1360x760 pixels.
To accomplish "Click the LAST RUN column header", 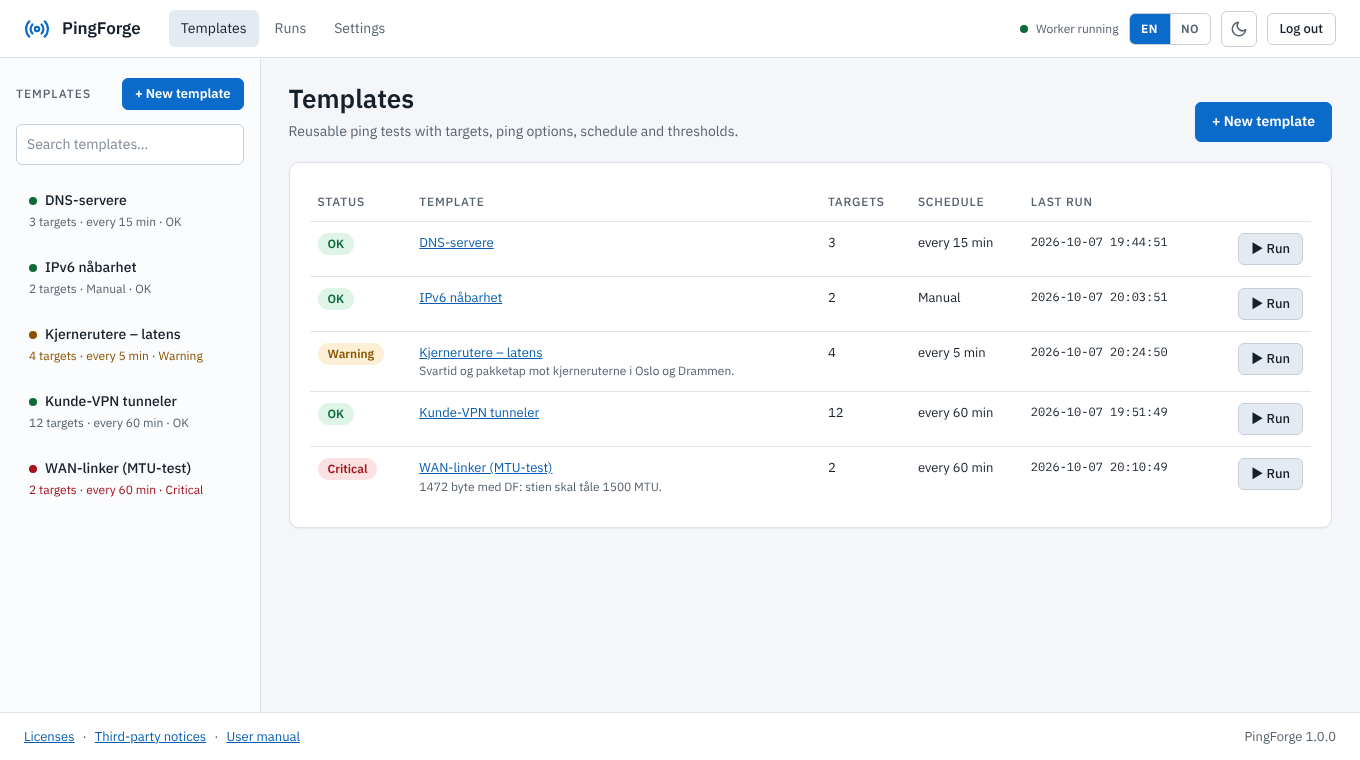I will pyautogui.click(x=1061, y=202).
